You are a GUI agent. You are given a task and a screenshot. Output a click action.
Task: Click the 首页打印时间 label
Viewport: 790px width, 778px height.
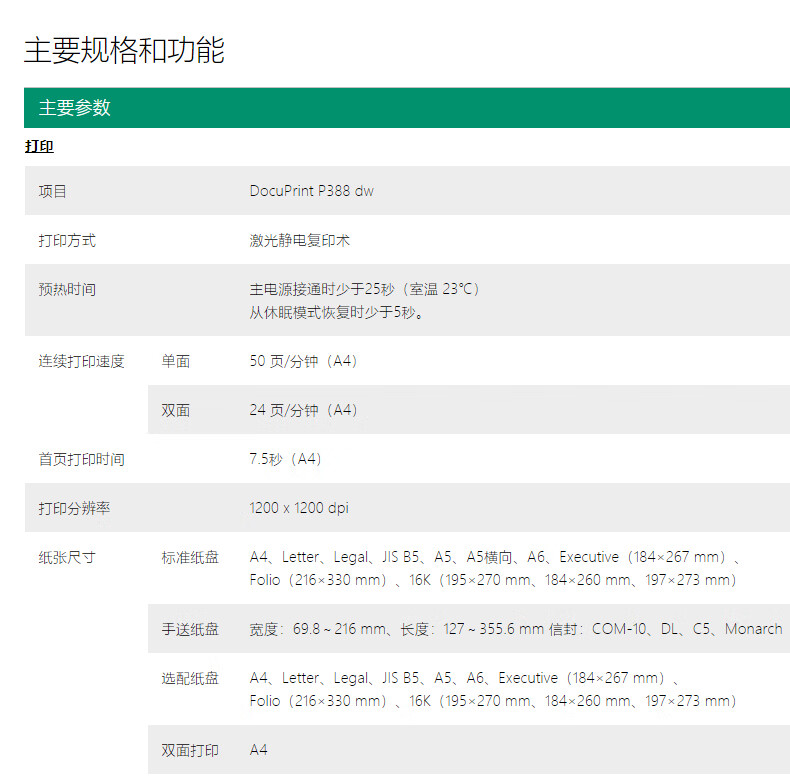point(81,460)
